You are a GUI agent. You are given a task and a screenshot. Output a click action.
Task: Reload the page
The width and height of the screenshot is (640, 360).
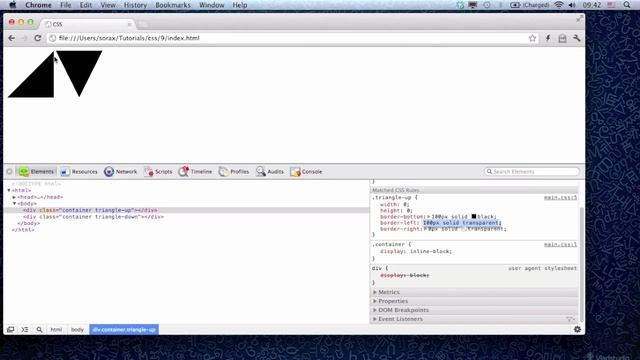38,38
